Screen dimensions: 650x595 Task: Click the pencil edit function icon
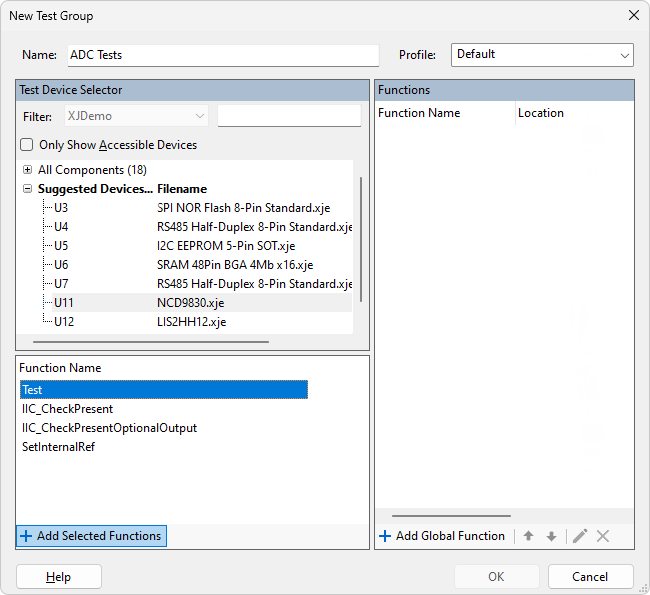579,536
